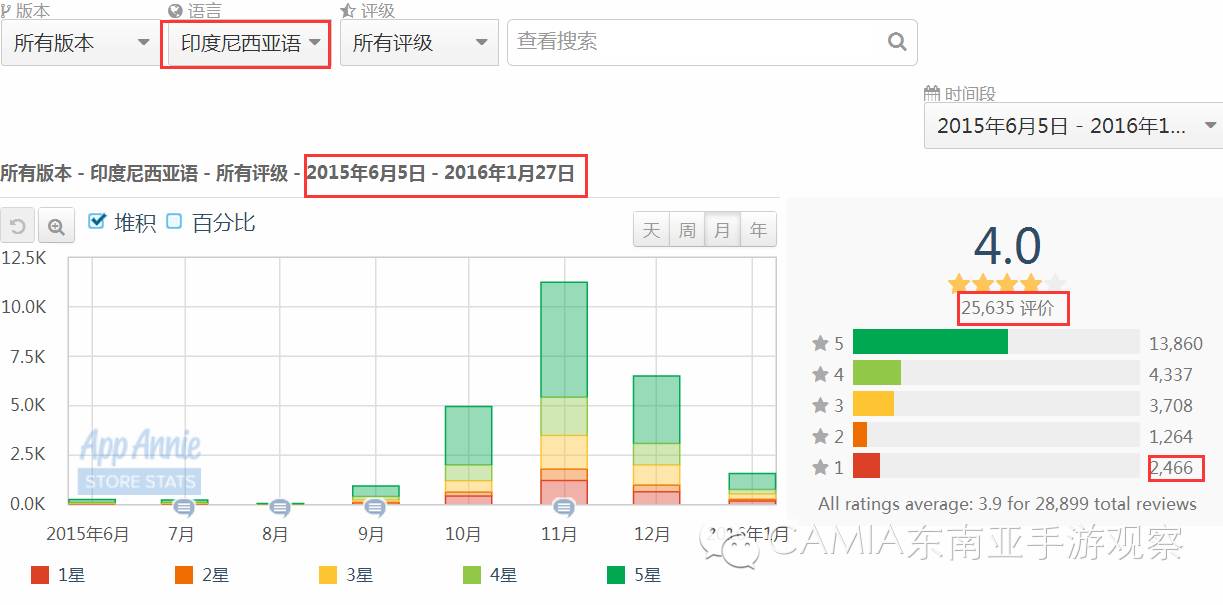Switch chart granularity to 年

(759, 230)
